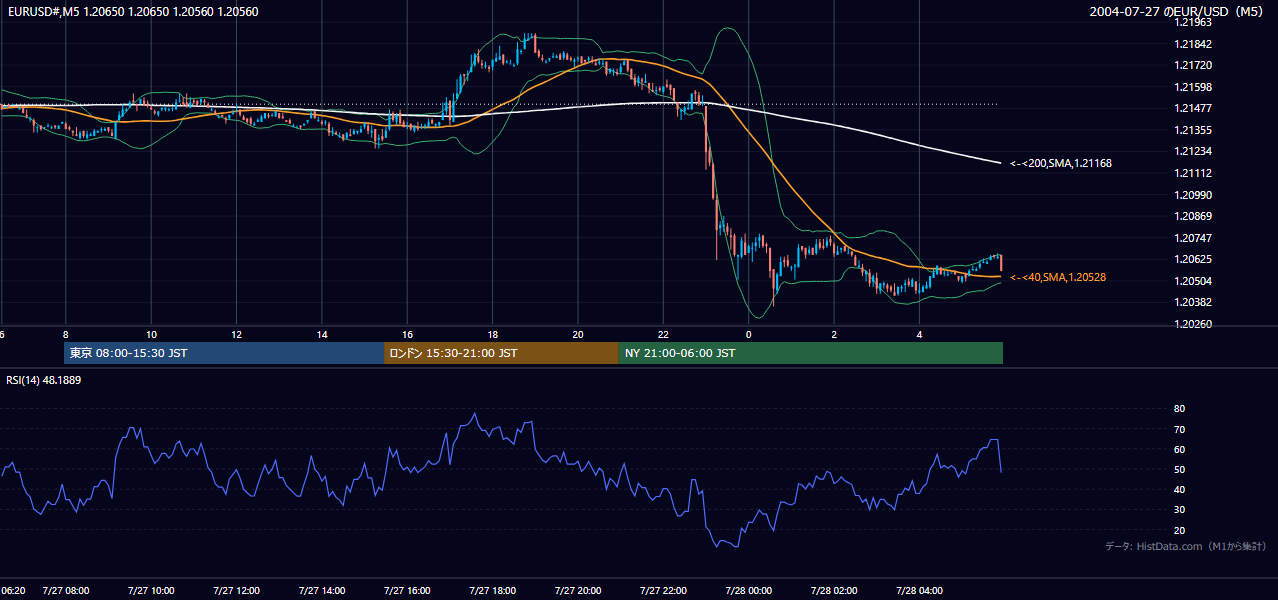Click the 7/27 22:00 time label
Image resolution: width=1278 pixels, height=600 pixels.
(663, 590)
